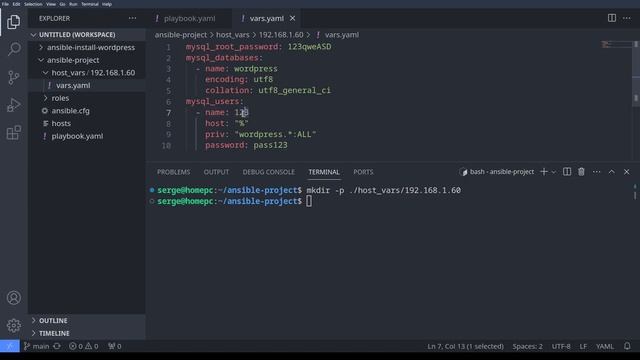Change language mode YAML
The height and width of the screenshot is (360, 640).
(605, 346)
